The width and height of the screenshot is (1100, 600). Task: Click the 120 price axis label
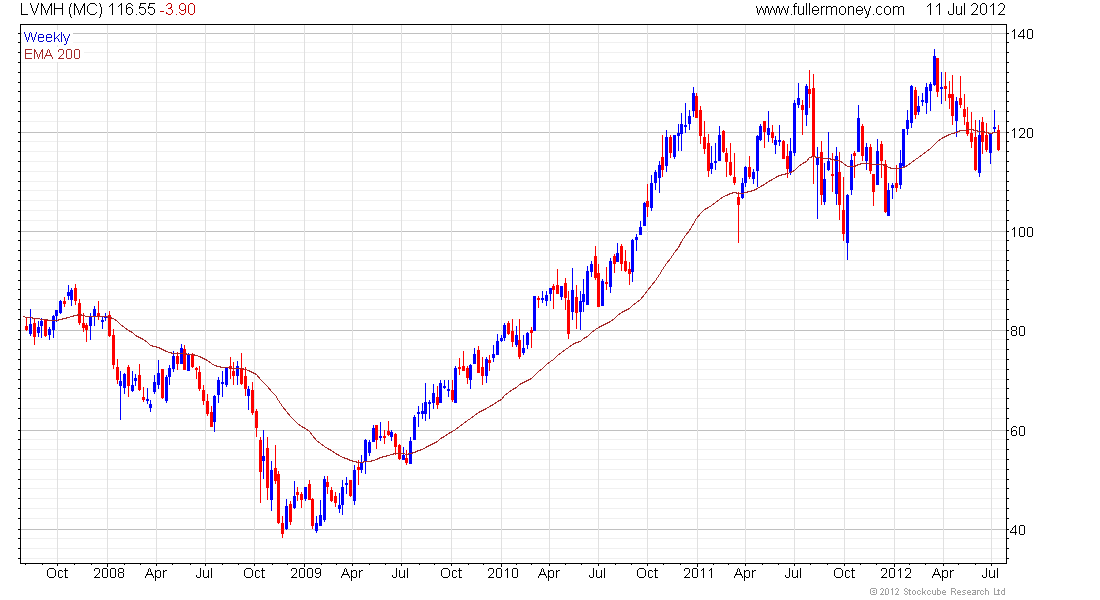coord(1021,133)
